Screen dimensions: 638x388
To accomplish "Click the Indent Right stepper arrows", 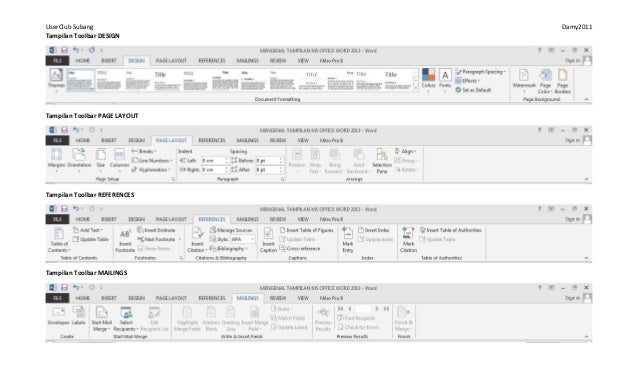I will 227,170.
